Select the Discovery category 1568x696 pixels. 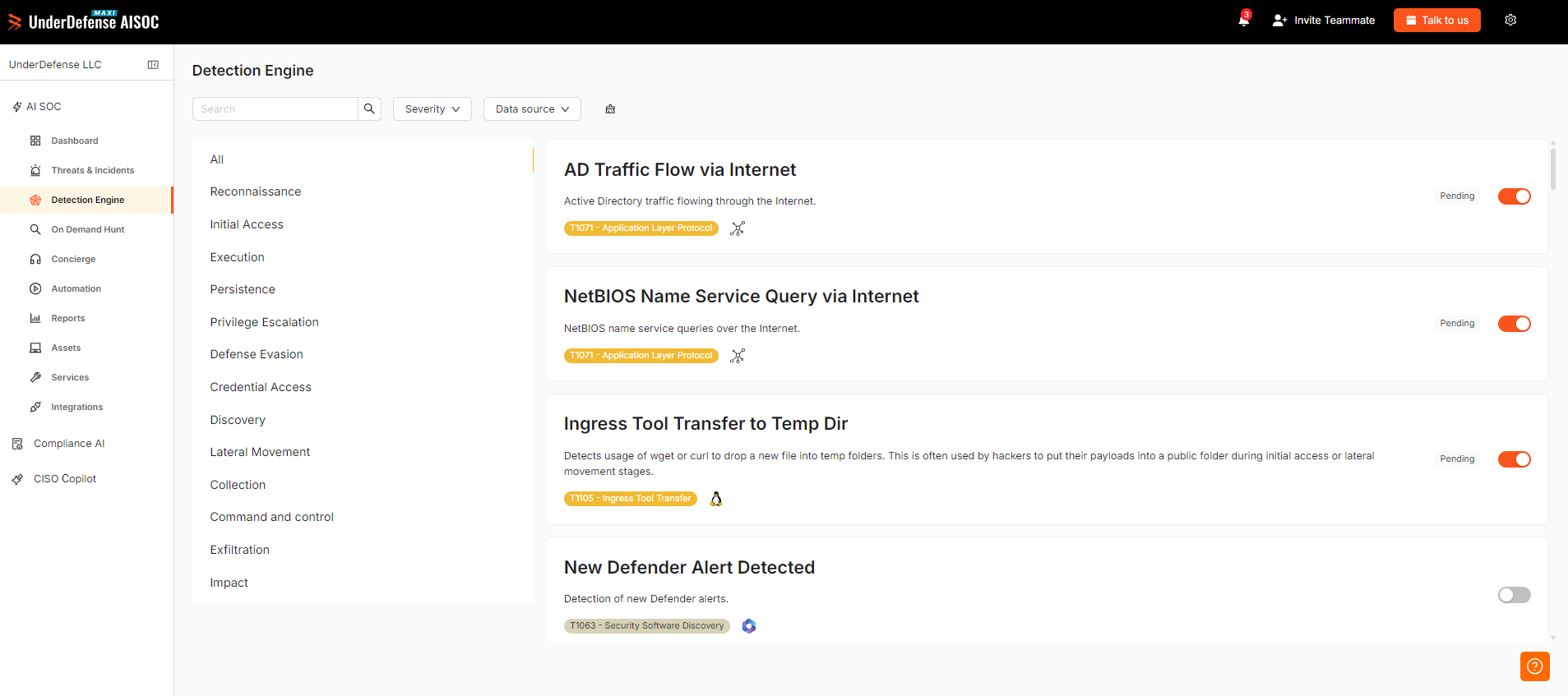tap(238, 420)
